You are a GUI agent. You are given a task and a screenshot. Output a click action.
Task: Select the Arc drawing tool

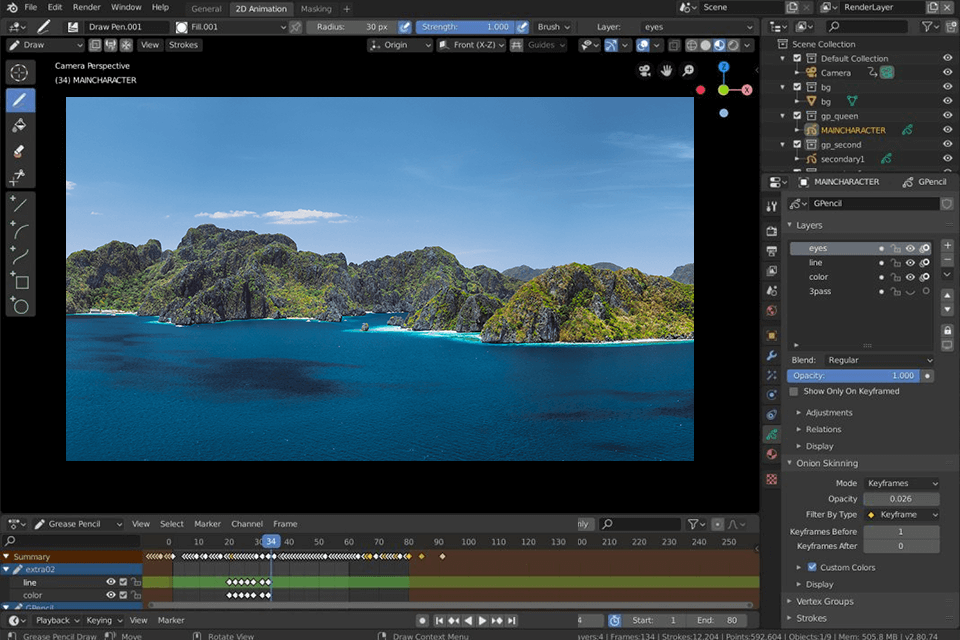click(x=20, y=231)
